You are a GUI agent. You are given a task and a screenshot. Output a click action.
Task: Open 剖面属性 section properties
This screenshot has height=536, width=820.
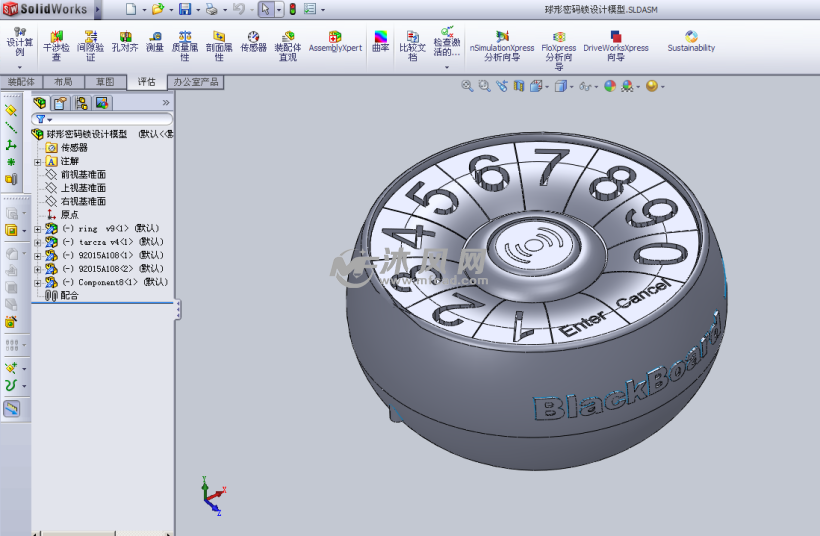[219, 46]
